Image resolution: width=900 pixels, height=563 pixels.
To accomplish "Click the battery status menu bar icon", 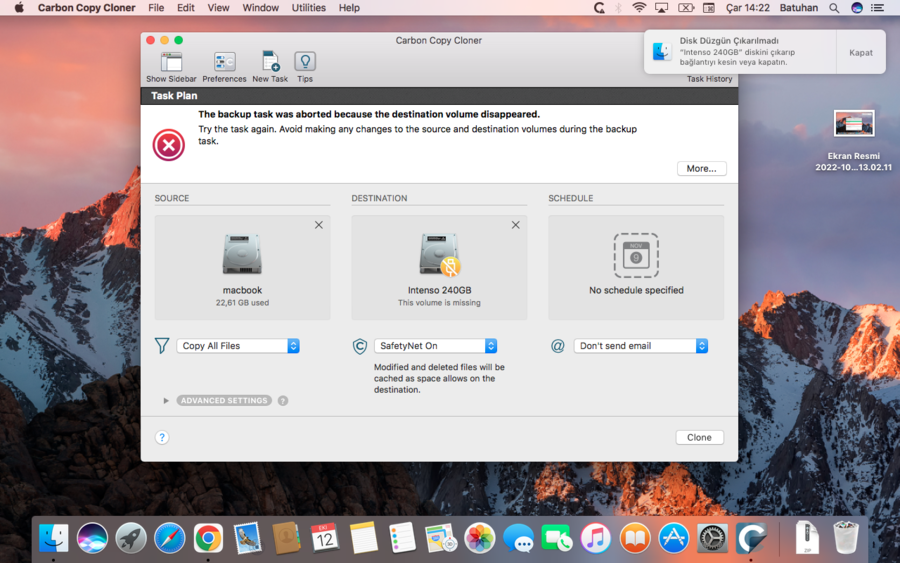I will point(685,7).
